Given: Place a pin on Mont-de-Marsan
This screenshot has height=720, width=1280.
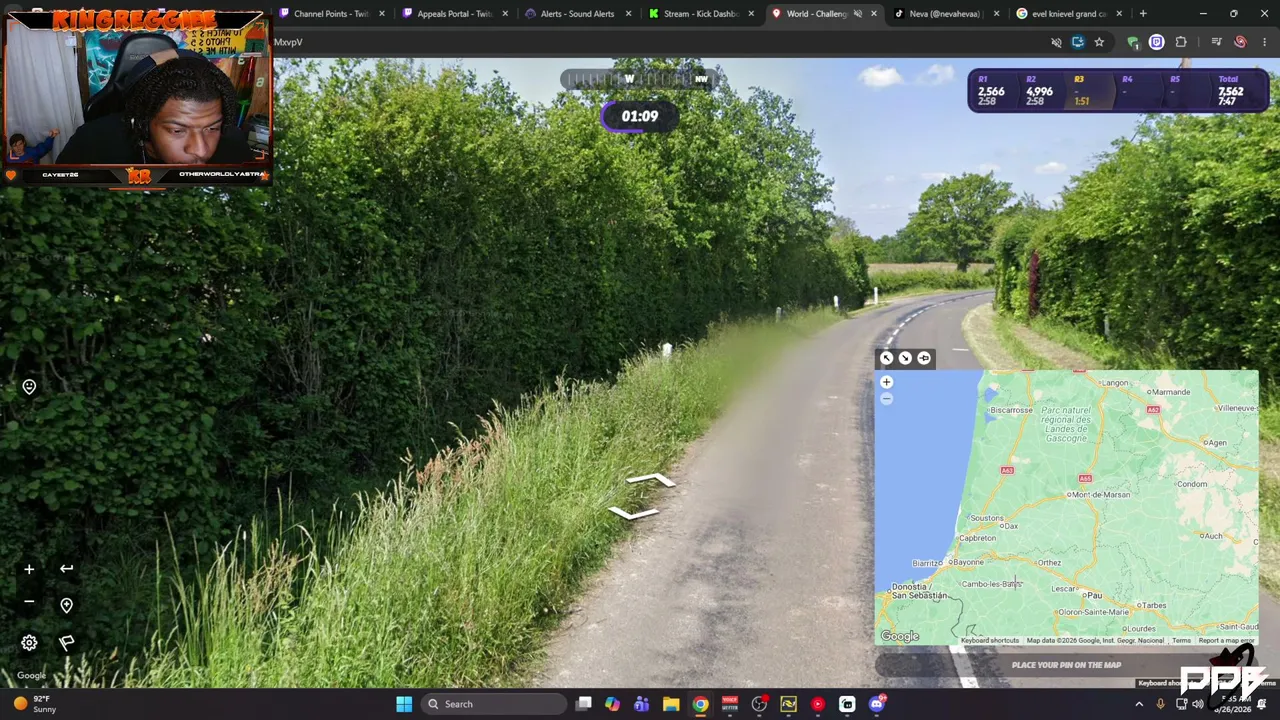Looking at the screenshot, I should click(x=1098, y=495).
